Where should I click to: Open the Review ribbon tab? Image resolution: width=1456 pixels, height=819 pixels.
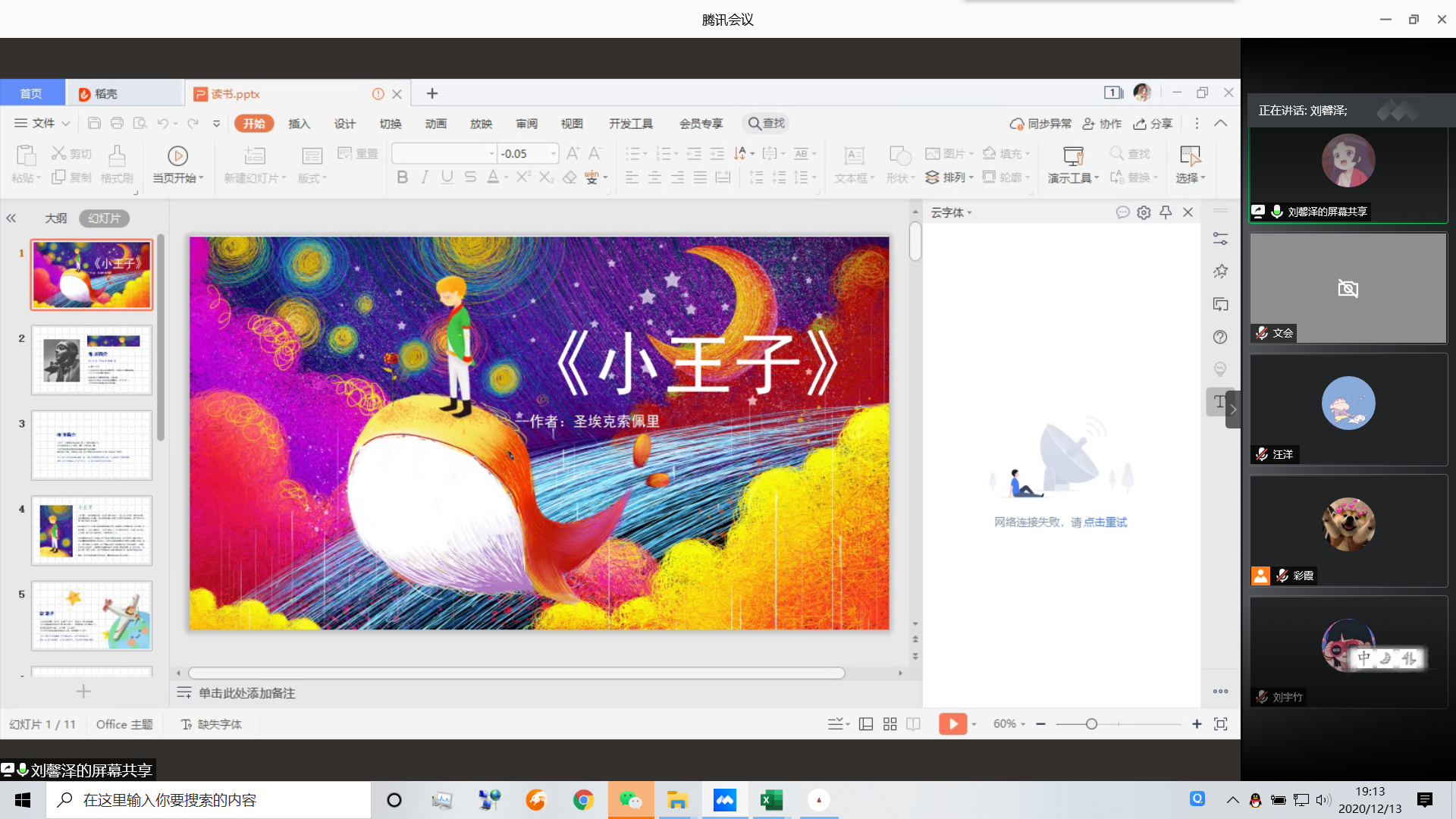(527, 124)
